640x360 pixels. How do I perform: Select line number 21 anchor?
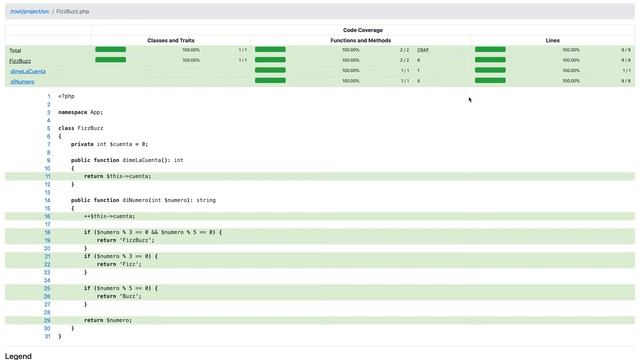point(48,256)
